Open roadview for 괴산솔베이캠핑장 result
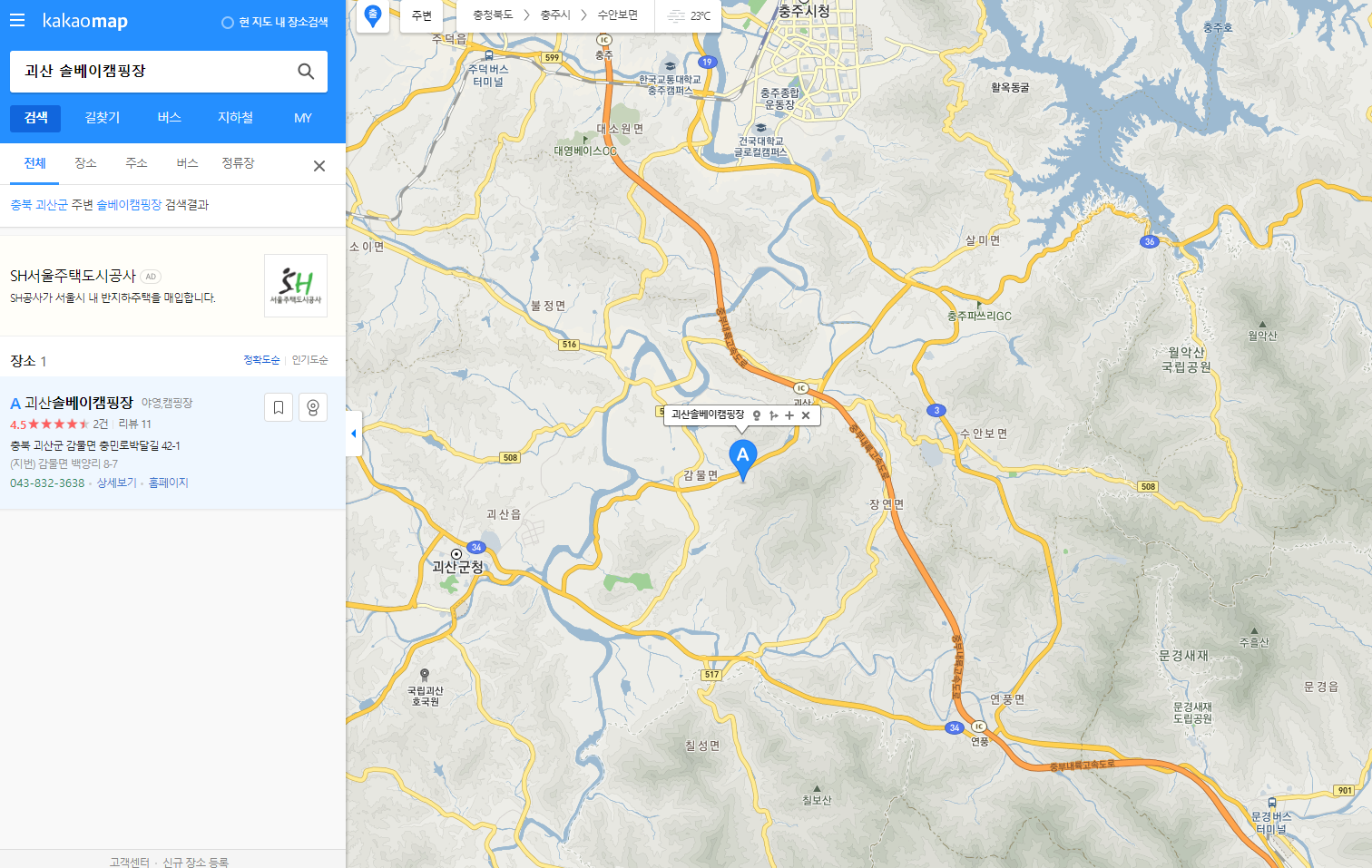 tap(313, 407)
